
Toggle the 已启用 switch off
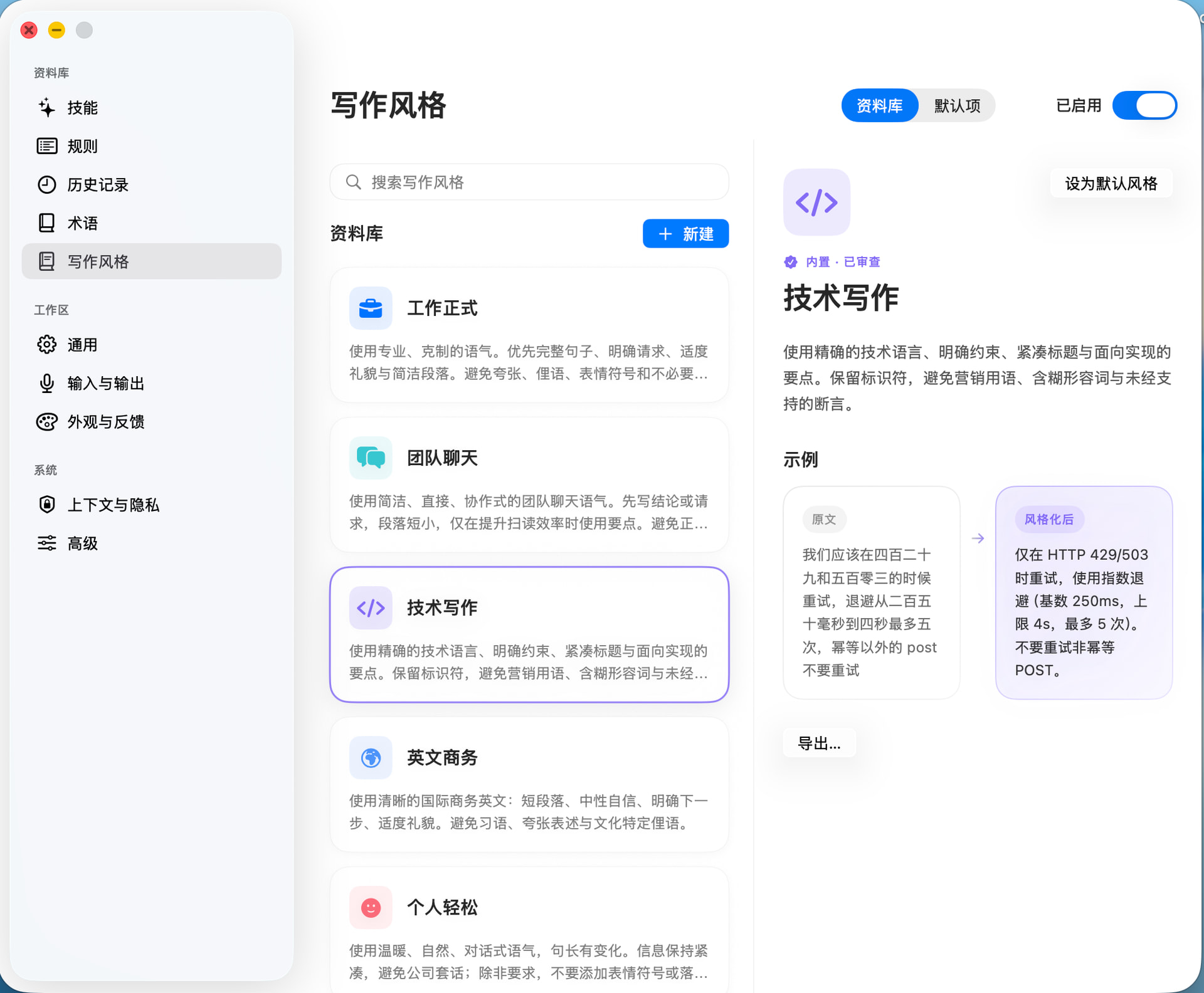(1144, 105)
